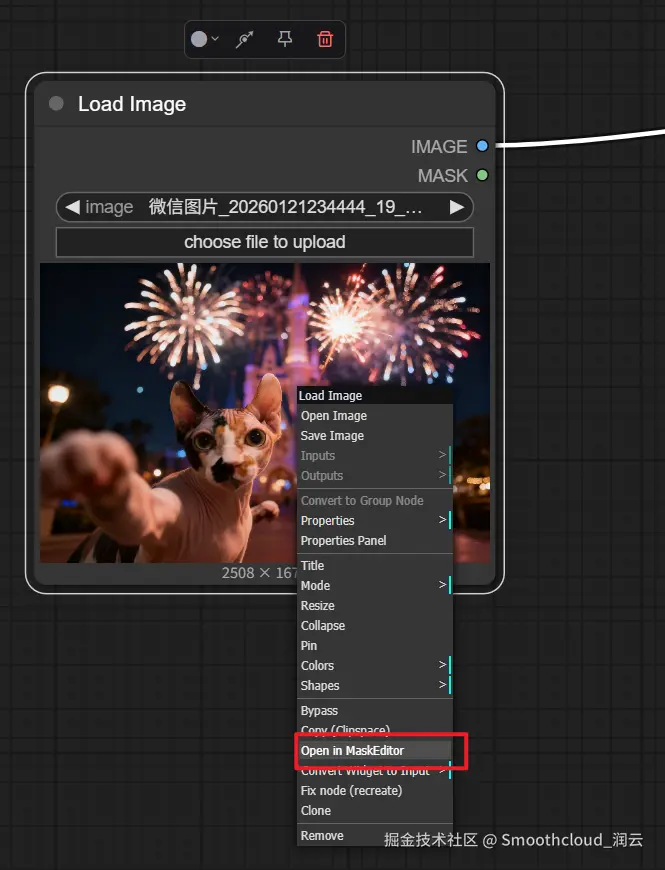This screenshot has width=665, height=870.
Task: Open the node color picker dropdown
Action: 205,39
